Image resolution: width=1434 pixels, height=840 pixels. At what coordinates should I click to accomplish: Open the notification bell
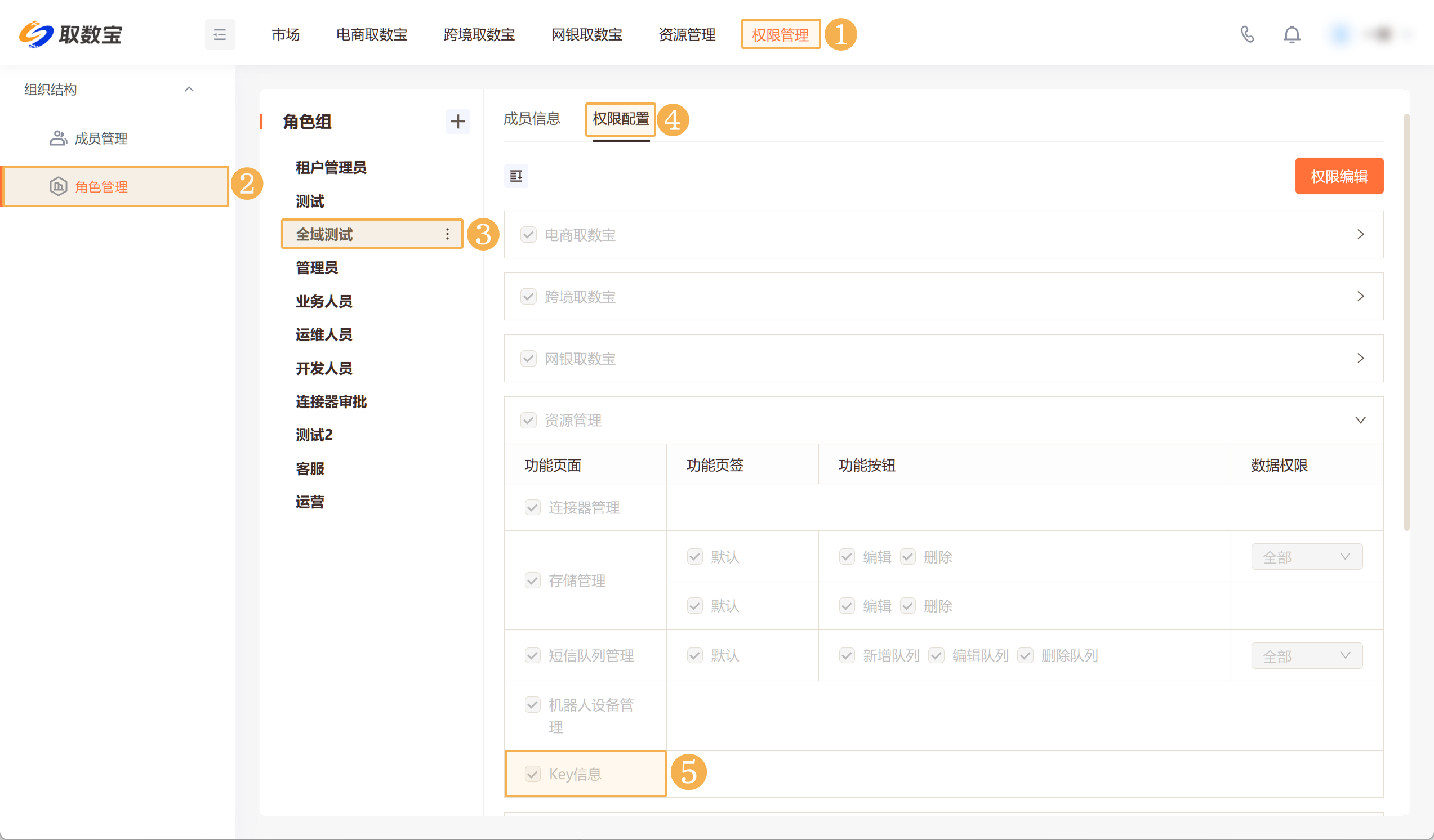coord(1291,35)
